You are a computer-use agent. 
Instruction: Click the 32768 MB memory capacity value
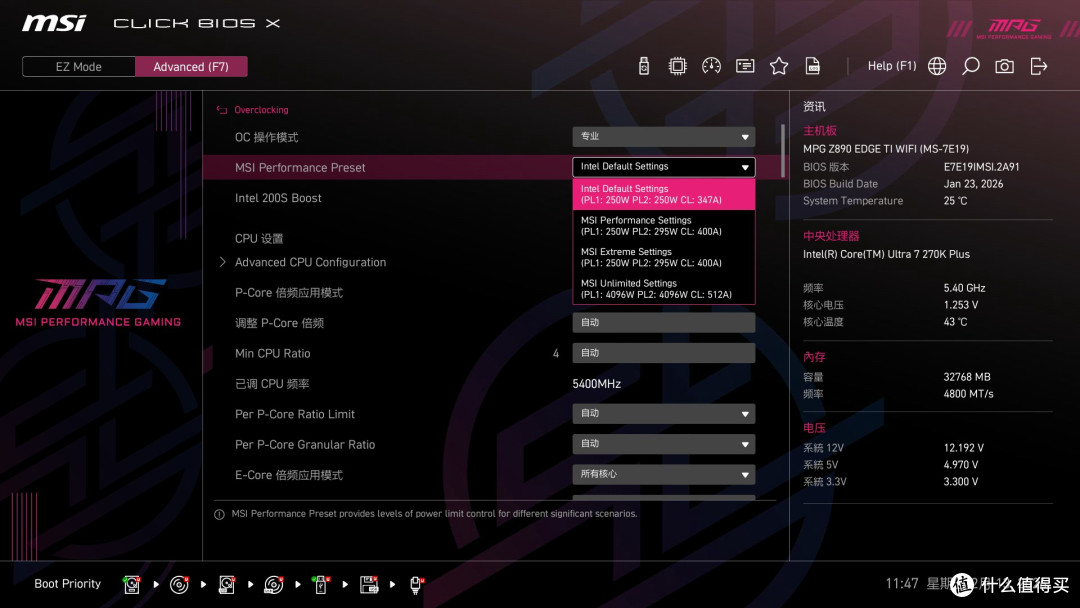(967, 377)
